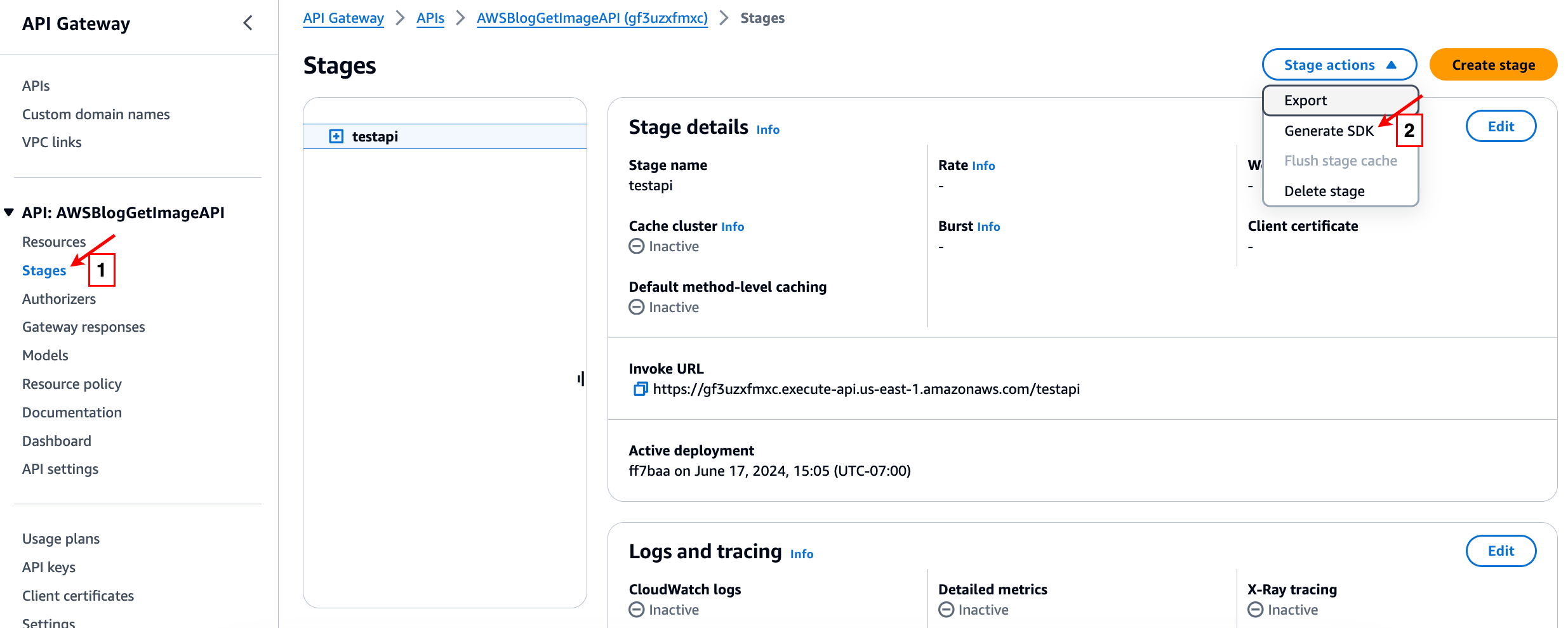1568x628 pixels.
Task: Click the Create stage button
Action: pyautogui.click(x=1493, y=65)
